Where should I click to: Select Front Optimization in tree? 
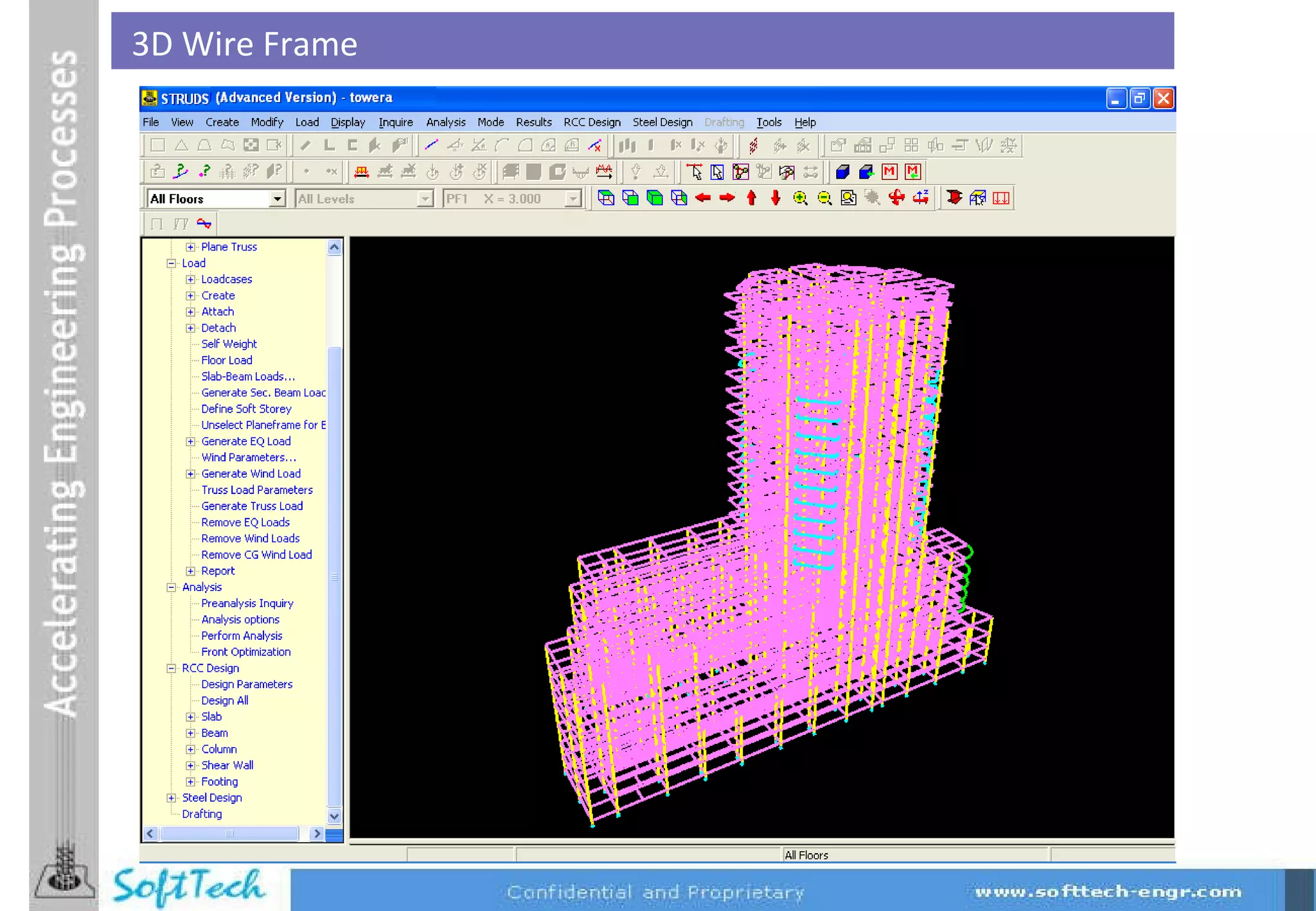pyautogui.click(x=246, y=651)
